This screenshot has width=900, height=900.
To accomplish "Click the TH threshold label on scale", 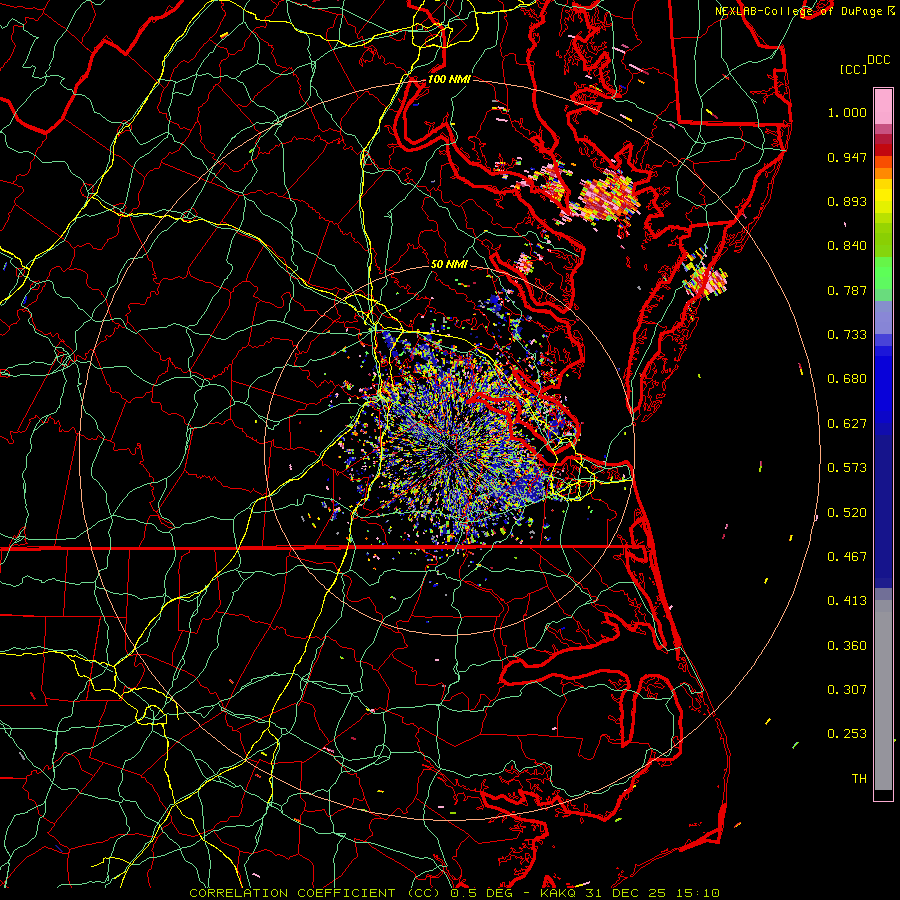I will [x=859, y=779].
